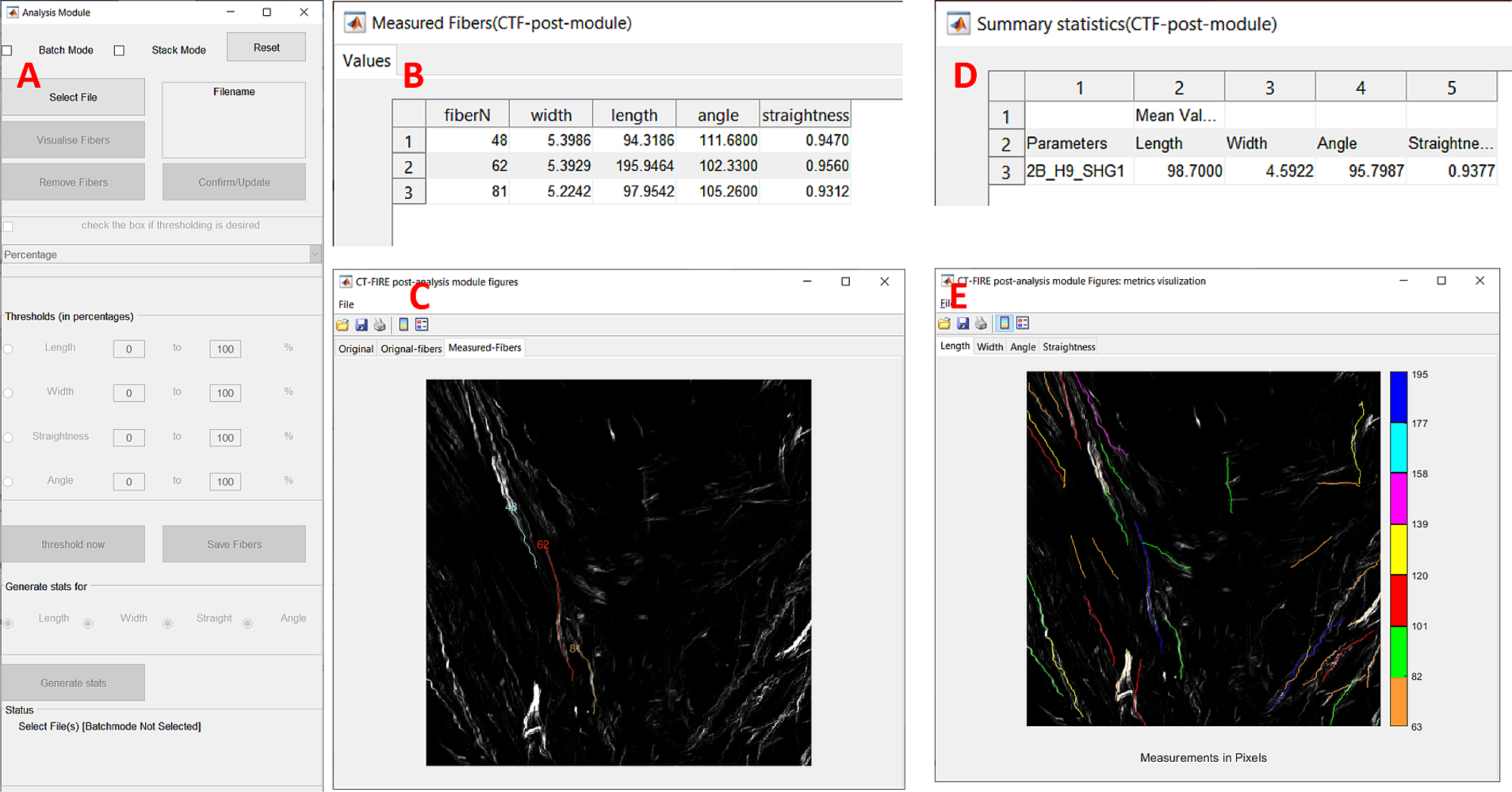The height and width of the screenshot is (792, 1512).
Task: Switch to the Orignal-fibers tab
Action: [x=411, y=349]
